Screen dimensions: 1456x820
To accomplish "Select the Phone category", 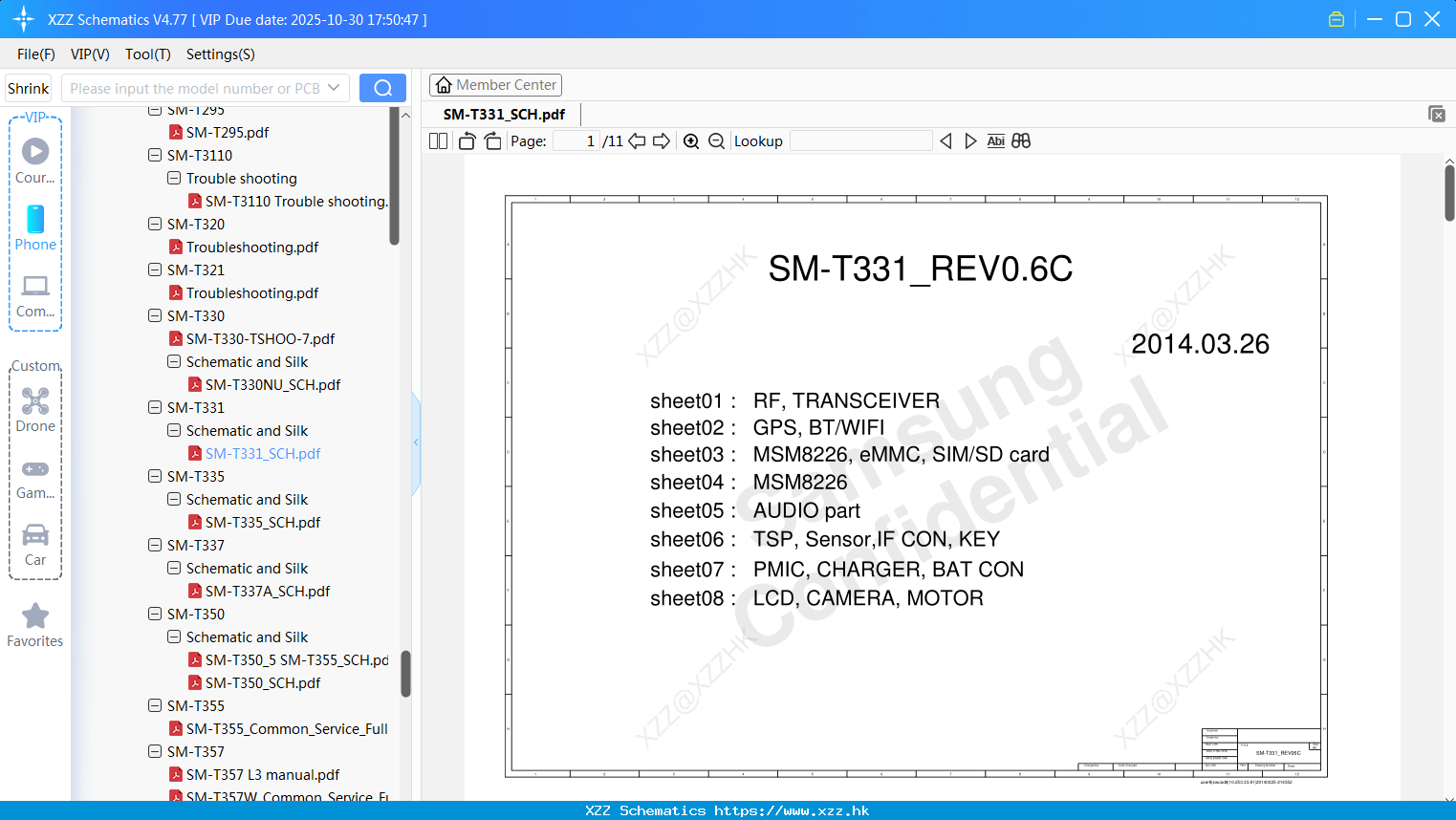I will coord(35,227).
